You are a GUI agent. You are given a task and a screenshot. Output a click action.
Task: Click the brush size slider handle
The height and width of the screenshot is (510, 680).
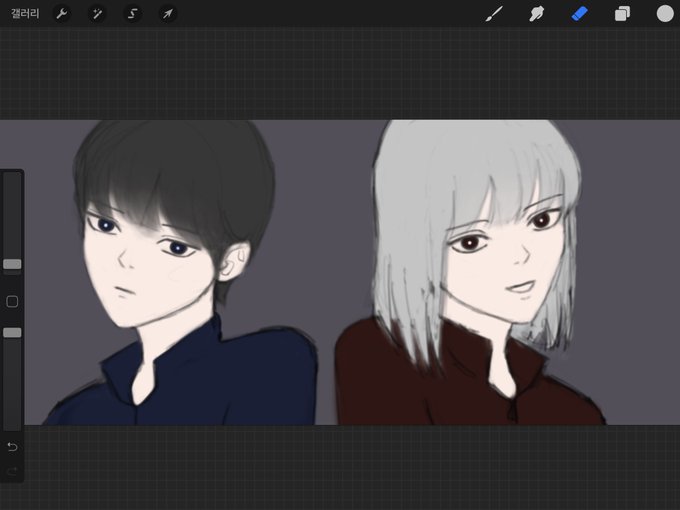click(x=12, y=264)
